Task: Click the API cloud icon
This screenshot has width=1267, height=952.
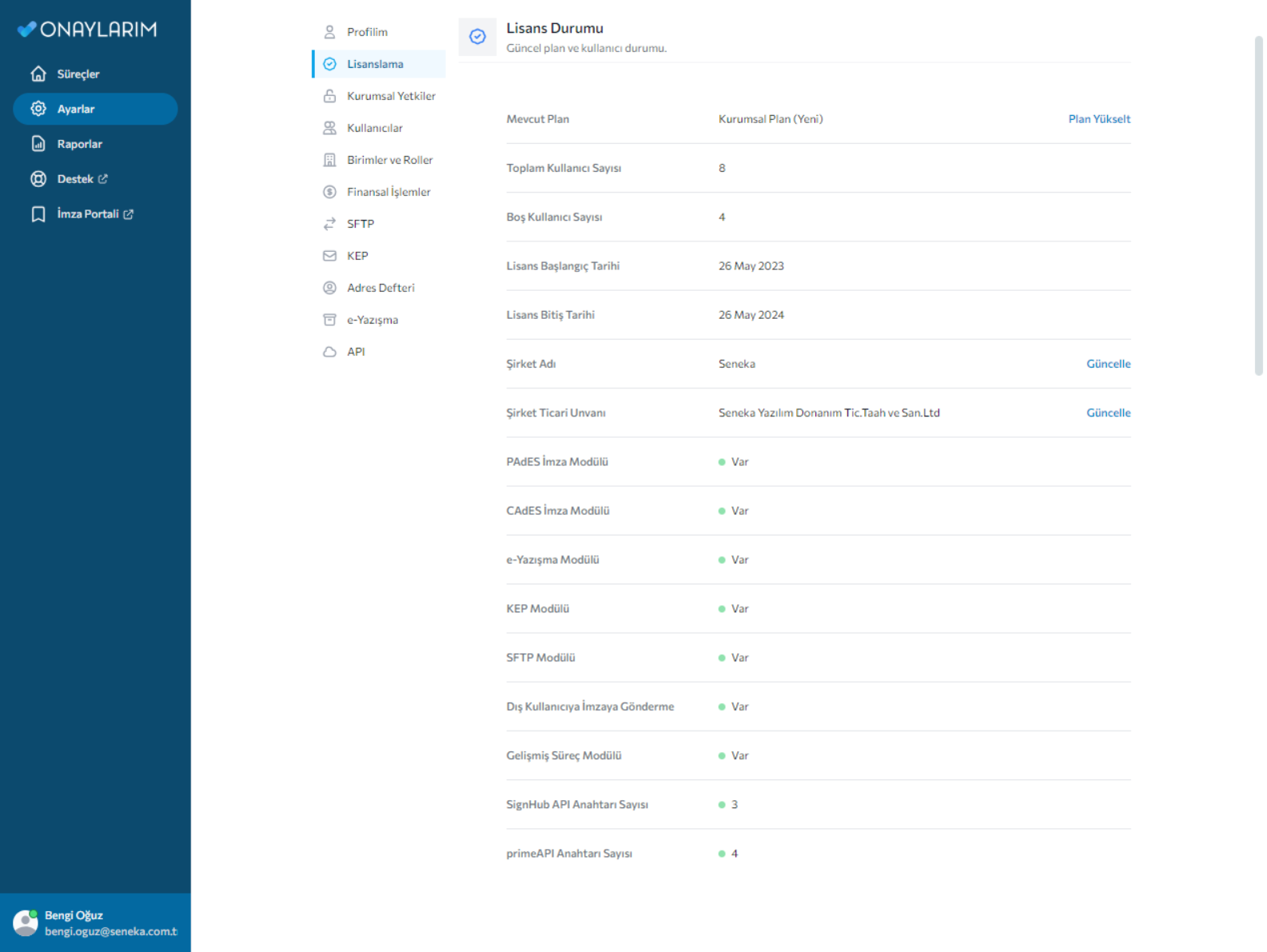Action: click(x=329, y=352)
